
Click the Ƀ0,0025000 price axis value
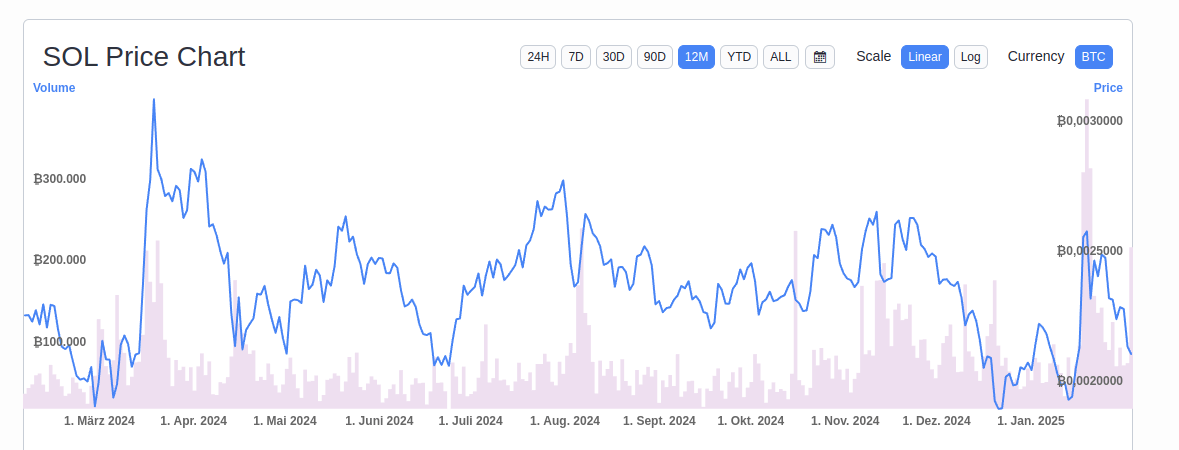pos(1090,251)
